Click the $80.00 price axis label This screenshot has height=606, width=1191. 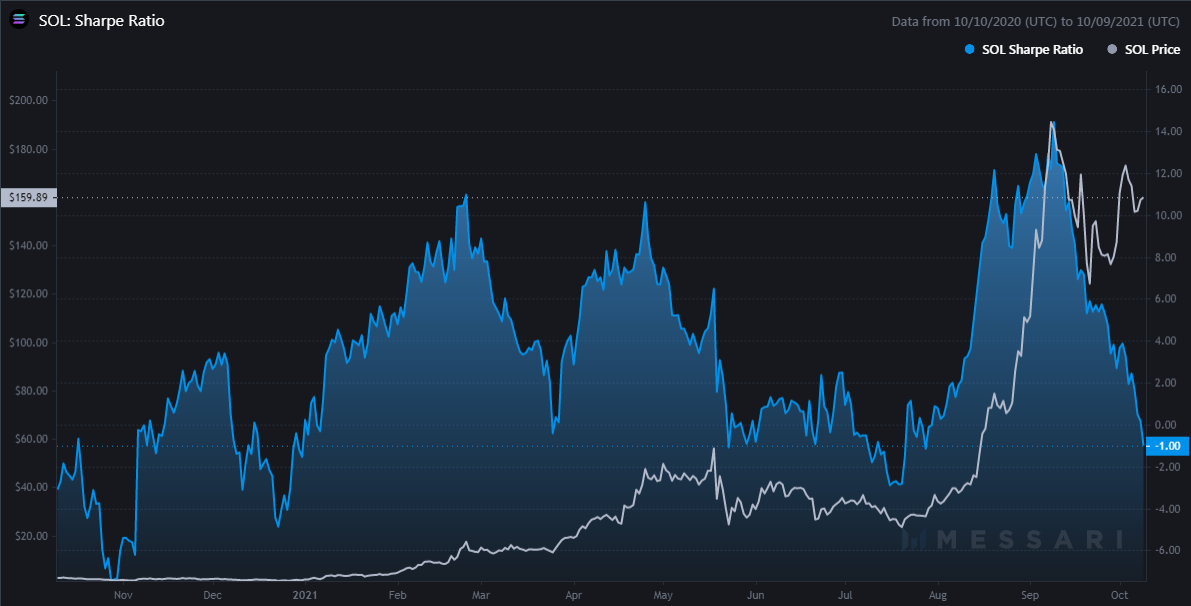tap(31, 391)
